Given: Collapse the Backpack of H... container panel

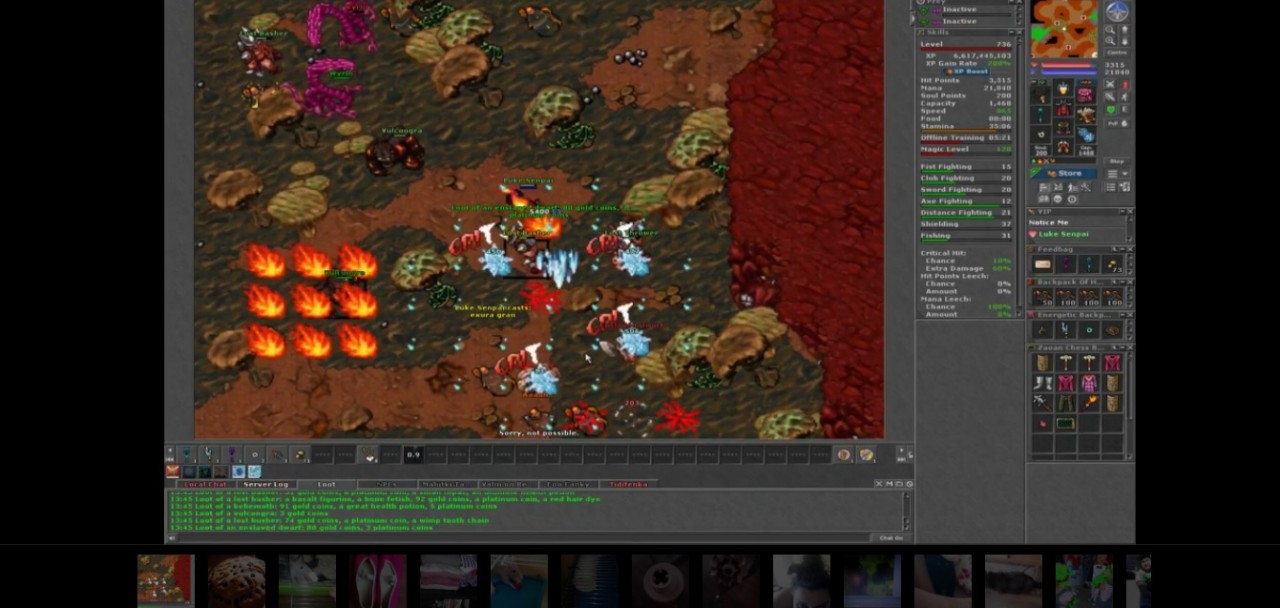Looking at the screenshot, I should point(1121,282).
